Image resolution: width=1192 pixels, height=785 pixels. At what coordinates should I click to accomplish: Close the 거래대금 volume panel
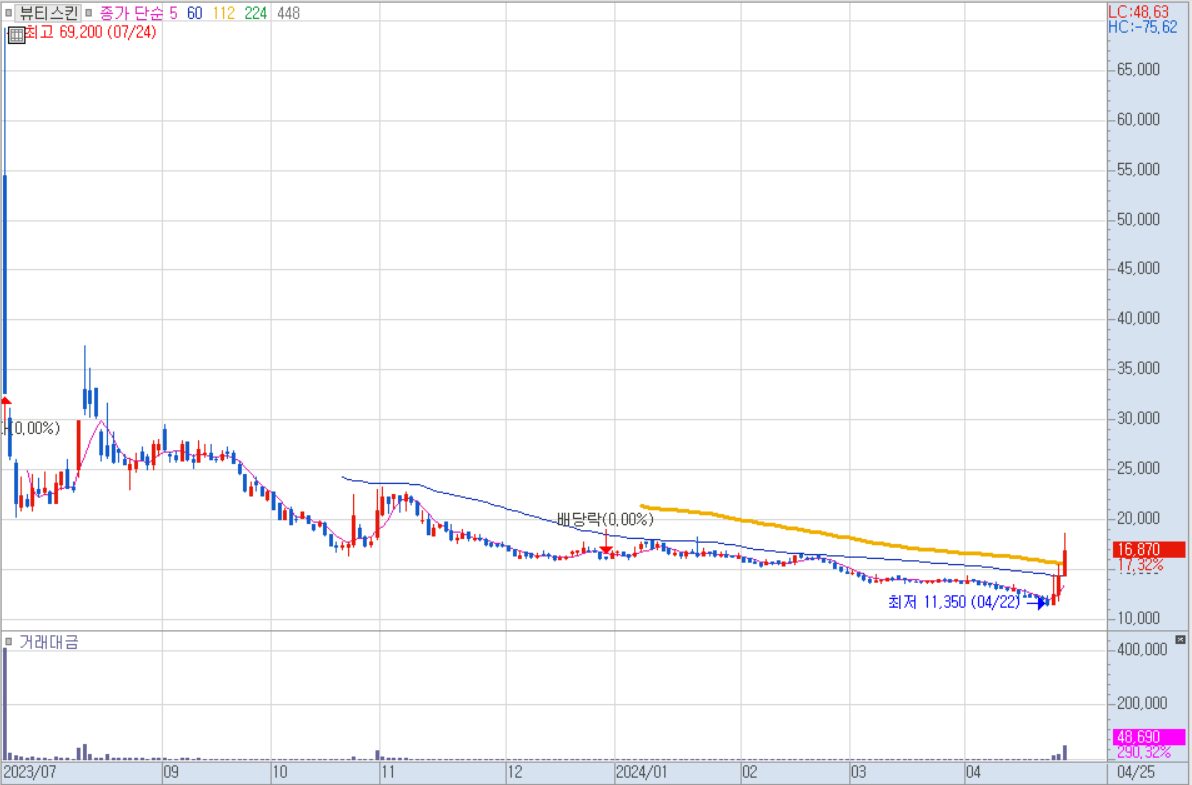1180,640
